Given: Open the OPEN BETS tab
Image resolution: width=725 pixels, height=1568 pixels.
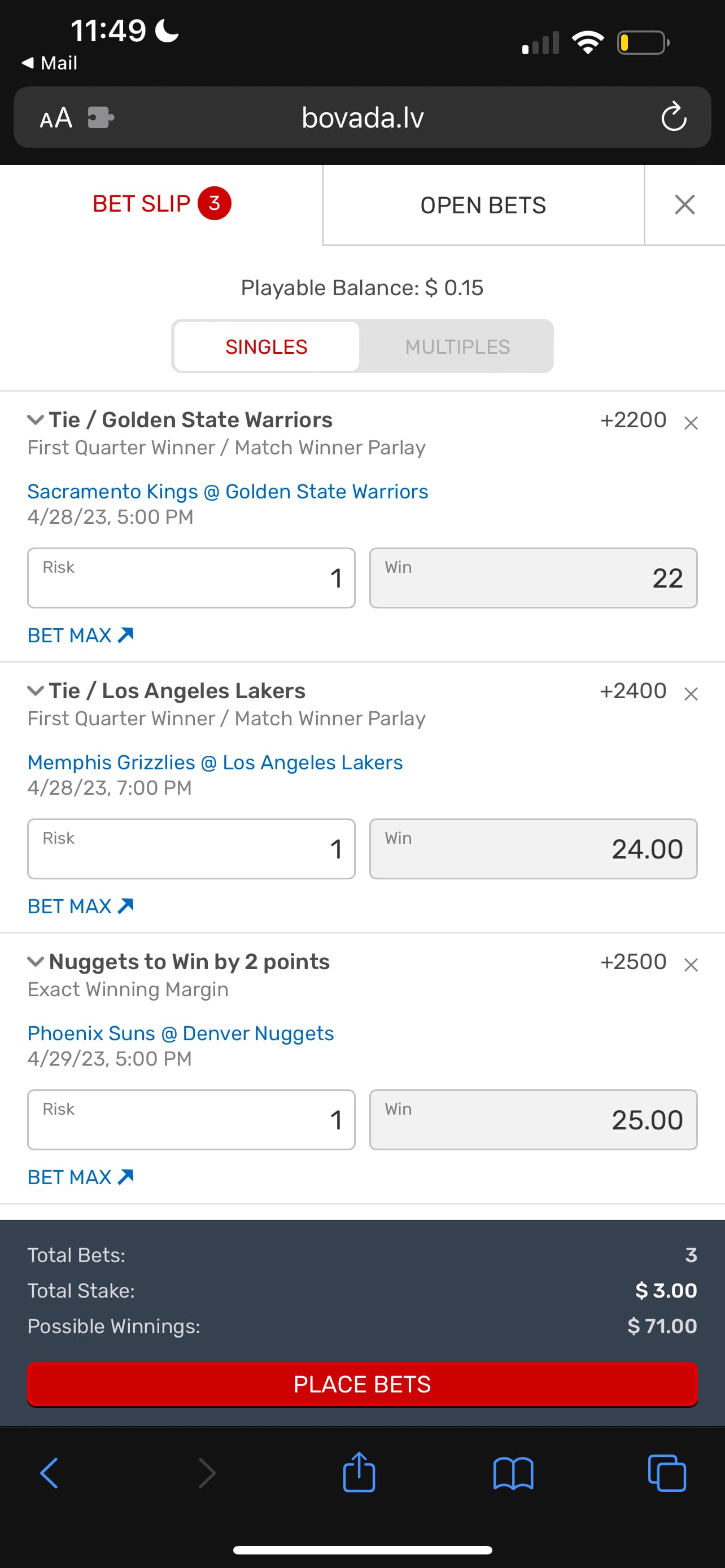Looking at the screenshot, I should coord(483,205).
